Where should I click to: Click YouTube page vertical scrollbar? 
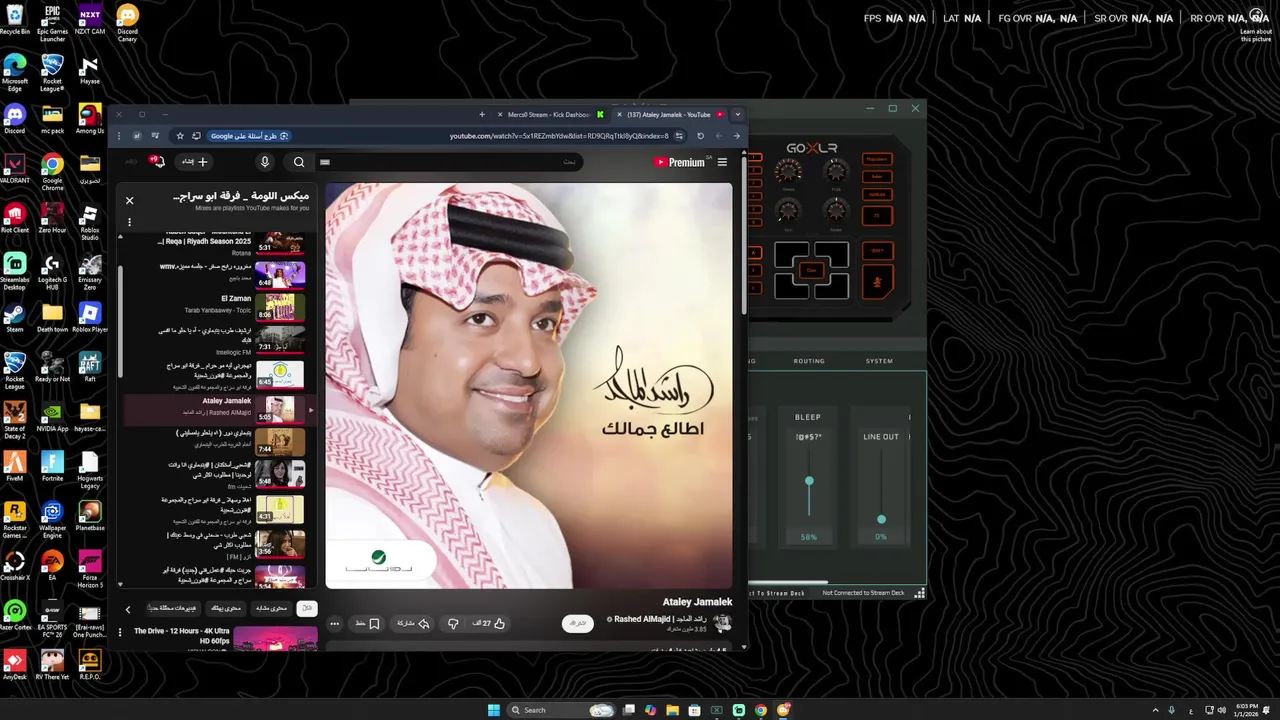click(x=744, y=233)
